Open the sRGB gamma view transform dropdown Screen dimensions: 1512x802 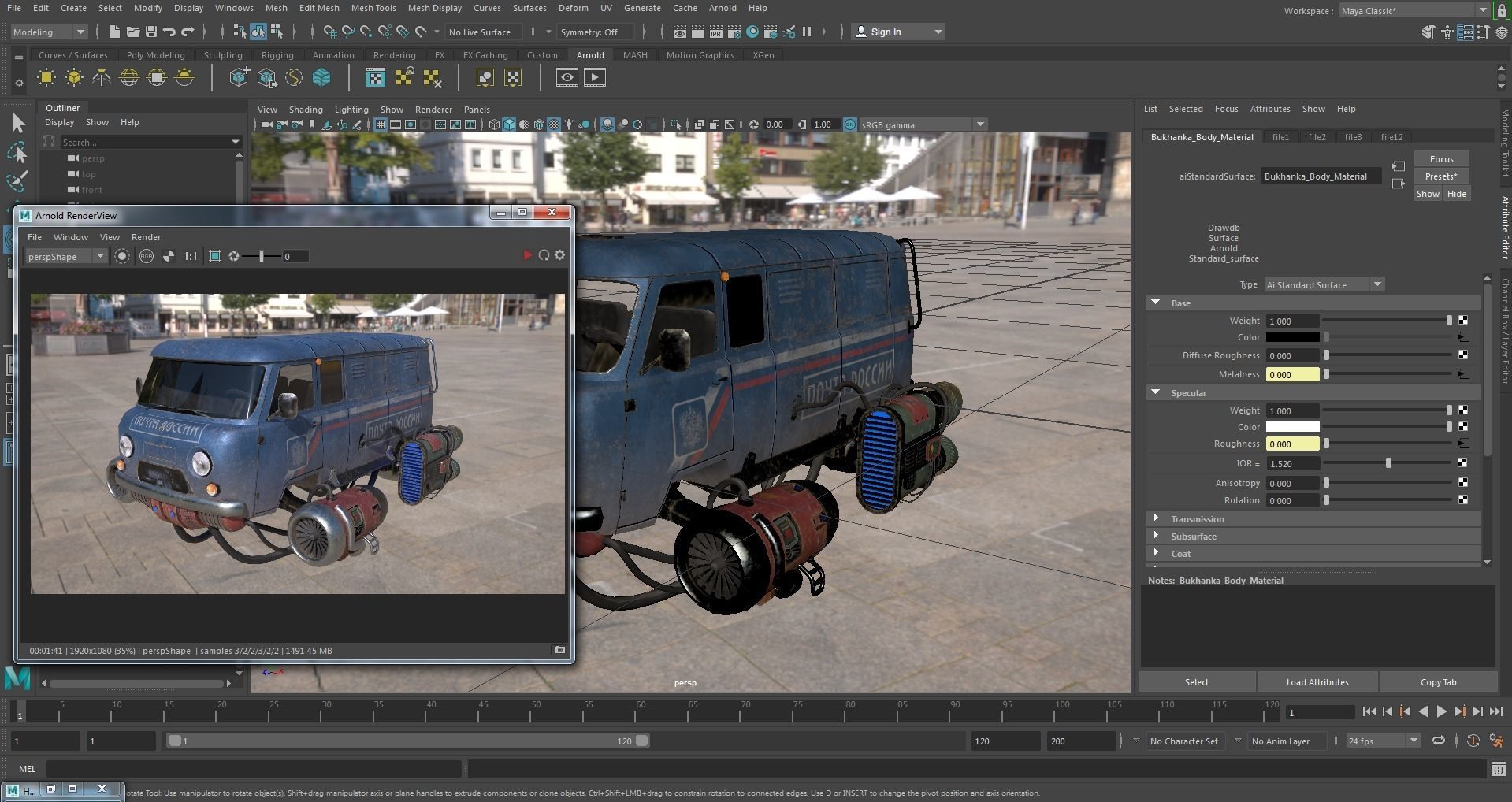tap(923, 124)
